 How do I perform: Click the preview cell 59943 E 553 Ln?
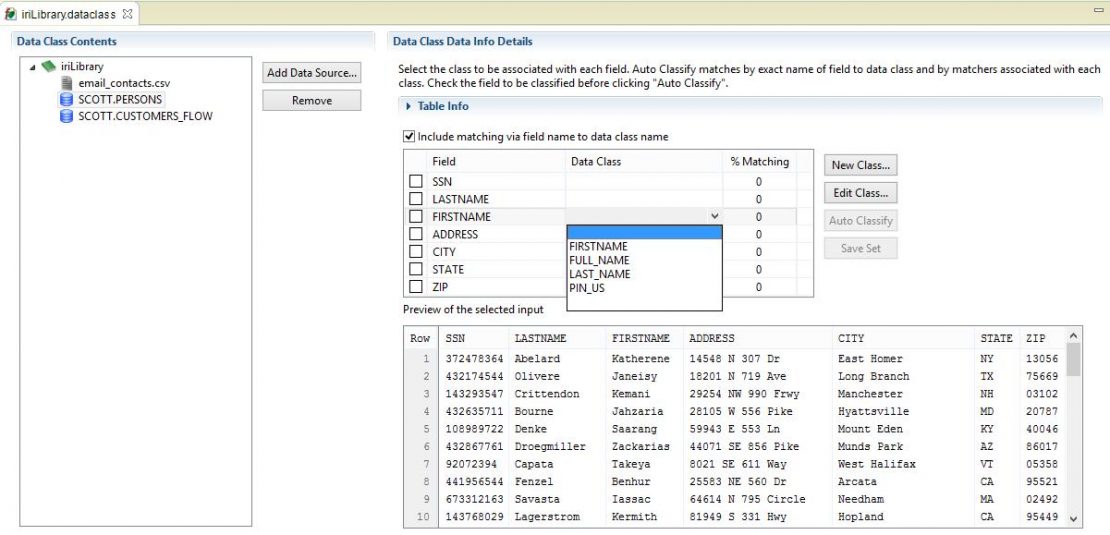tap(735, 429)
